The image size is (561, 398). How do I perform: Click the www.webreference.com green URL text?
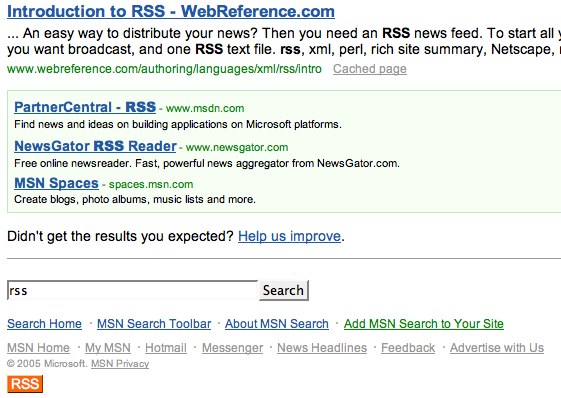[x=164, y=69]
